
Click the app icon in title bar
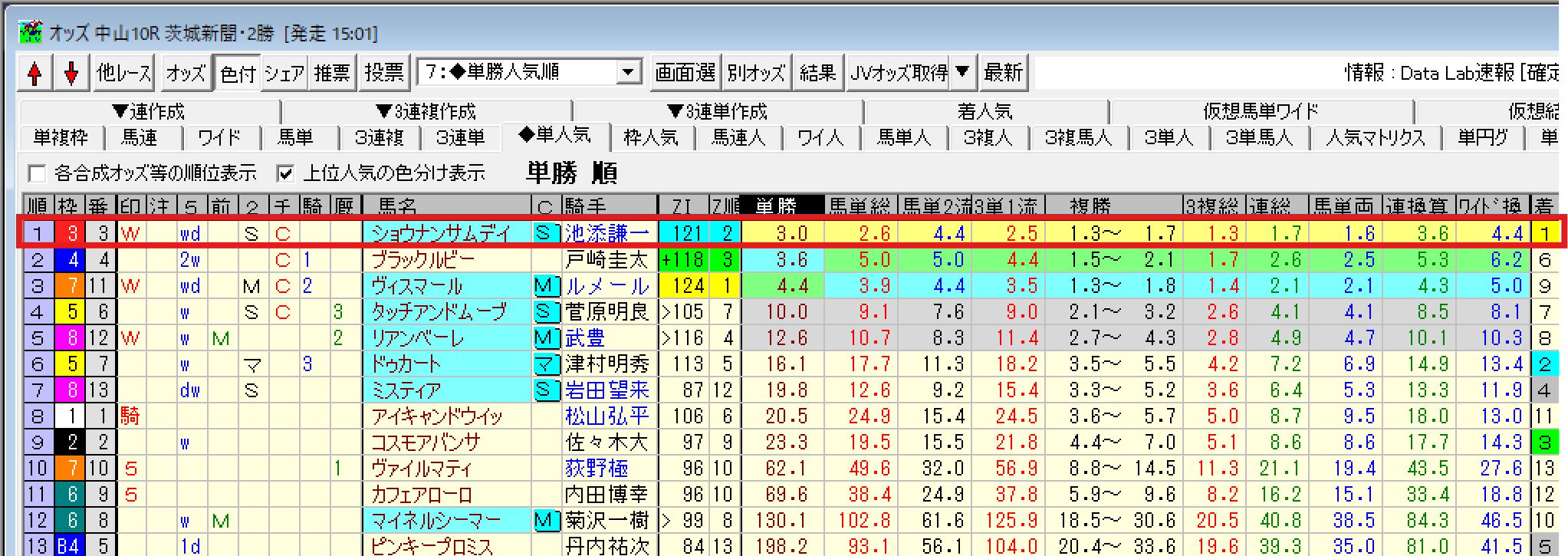pos(30,32)
